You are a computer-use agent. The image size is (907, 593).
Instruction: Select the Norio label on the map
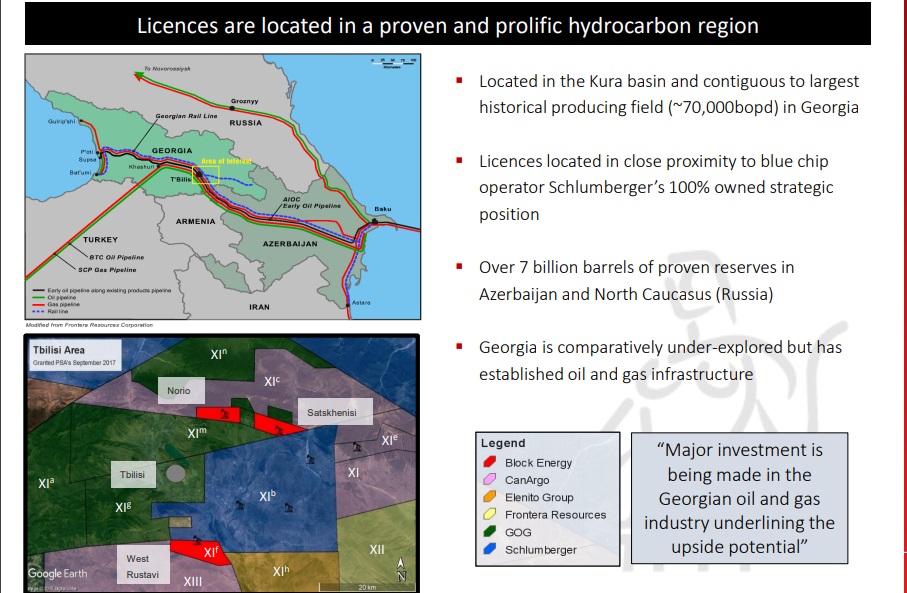tap(181, 391)
